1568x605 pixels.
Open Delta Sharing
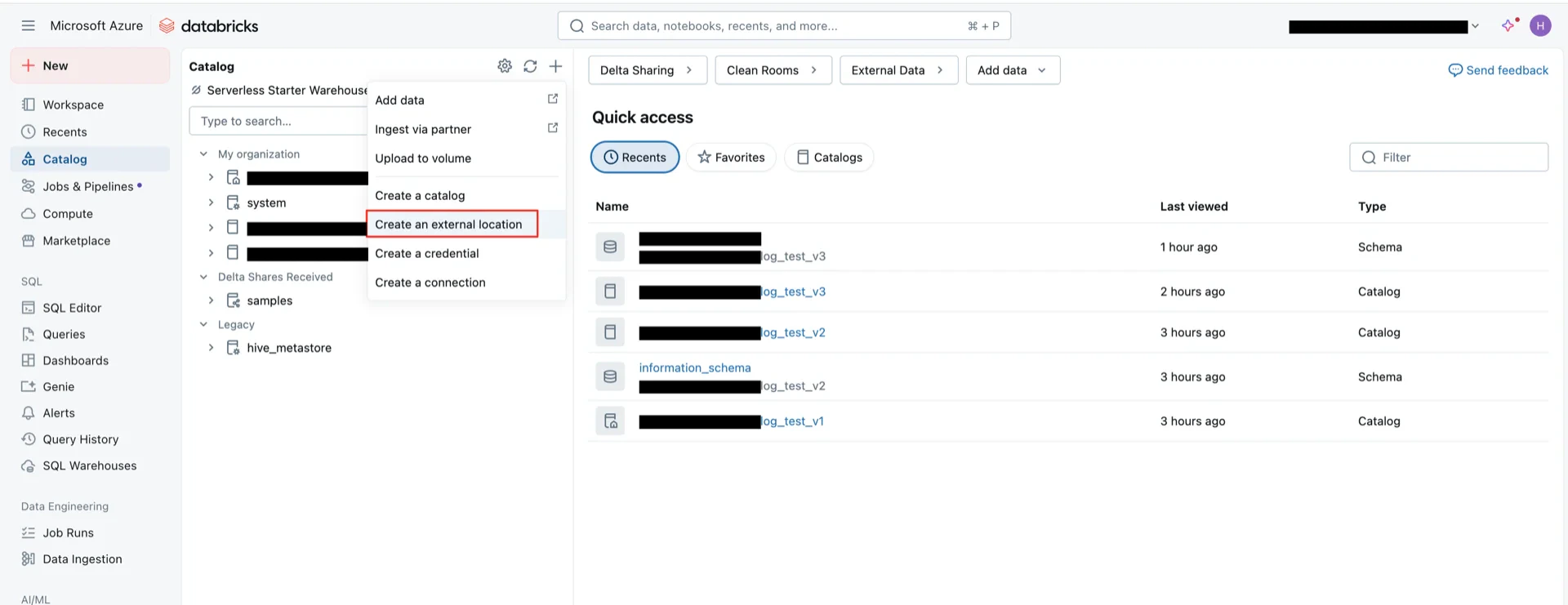pos(646,70)
